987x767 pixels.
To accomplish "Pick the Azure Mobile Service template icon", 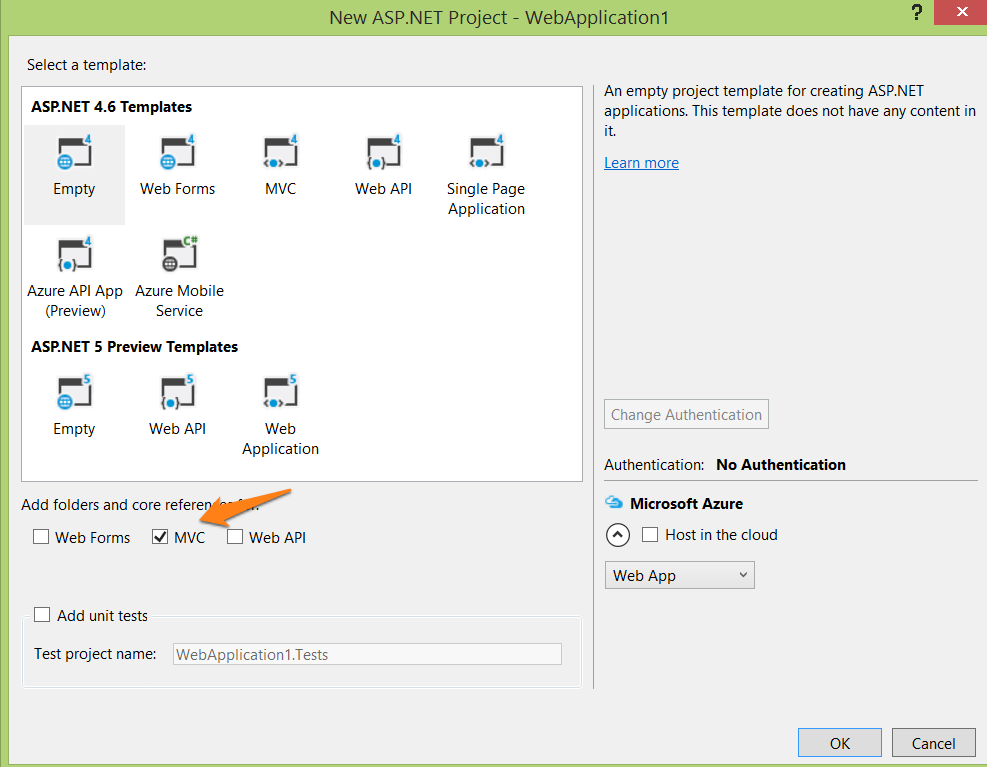I will point(179,254).
